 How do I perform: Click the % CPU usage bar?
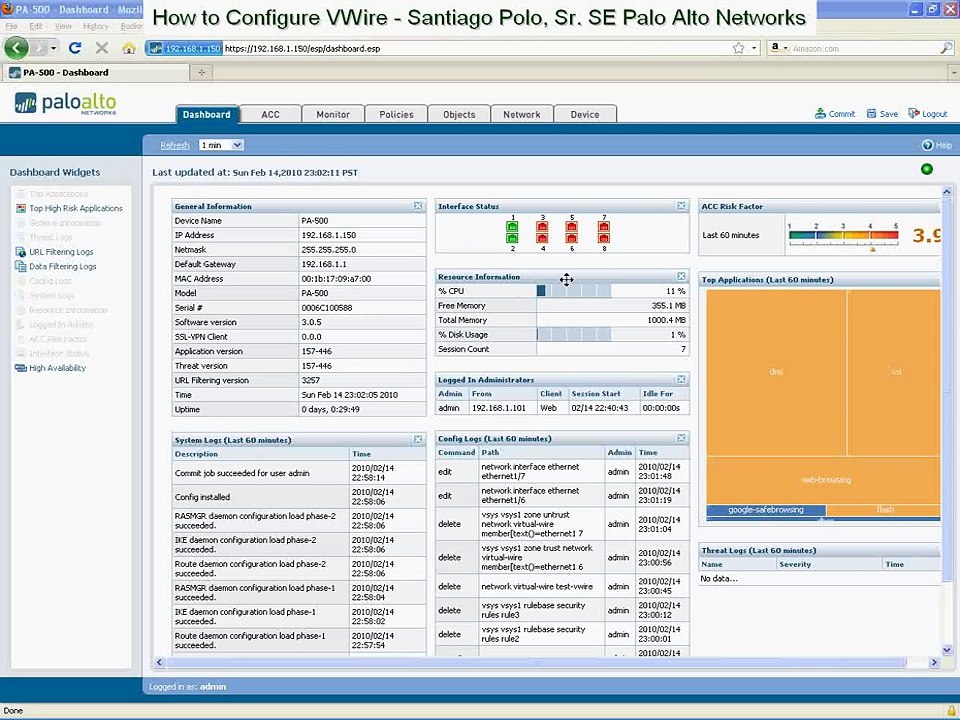pos(574,291)
